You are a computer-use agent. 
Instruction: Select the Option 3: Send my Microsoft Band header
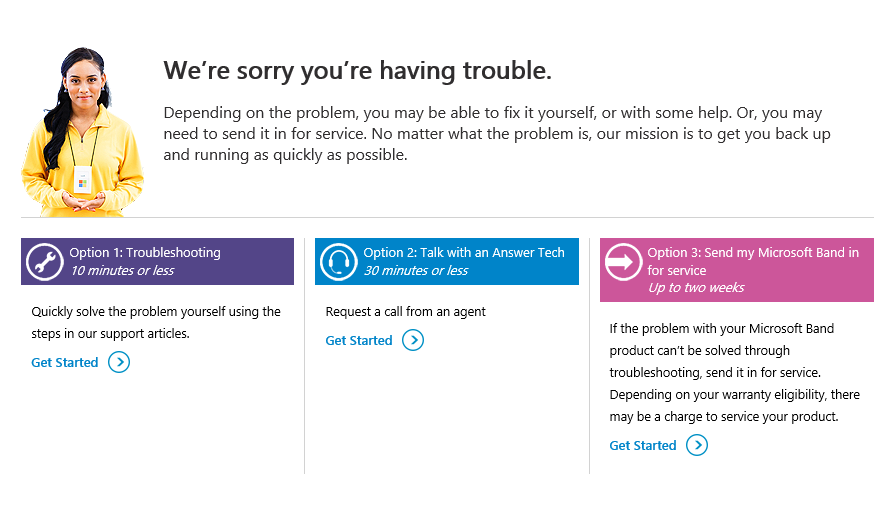tap(753, 261)
